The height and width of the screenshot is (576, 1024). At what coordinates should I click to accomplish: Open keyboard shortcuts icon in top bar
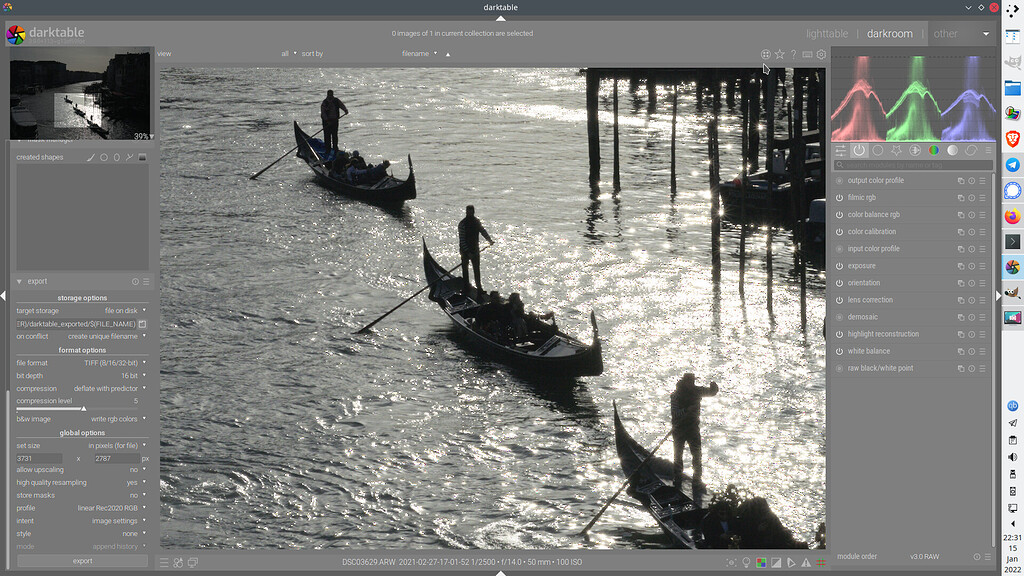807,54
